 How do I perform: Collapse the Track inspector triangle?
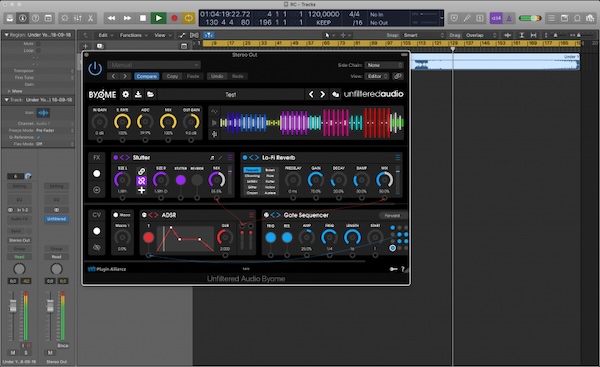point(6,100)
